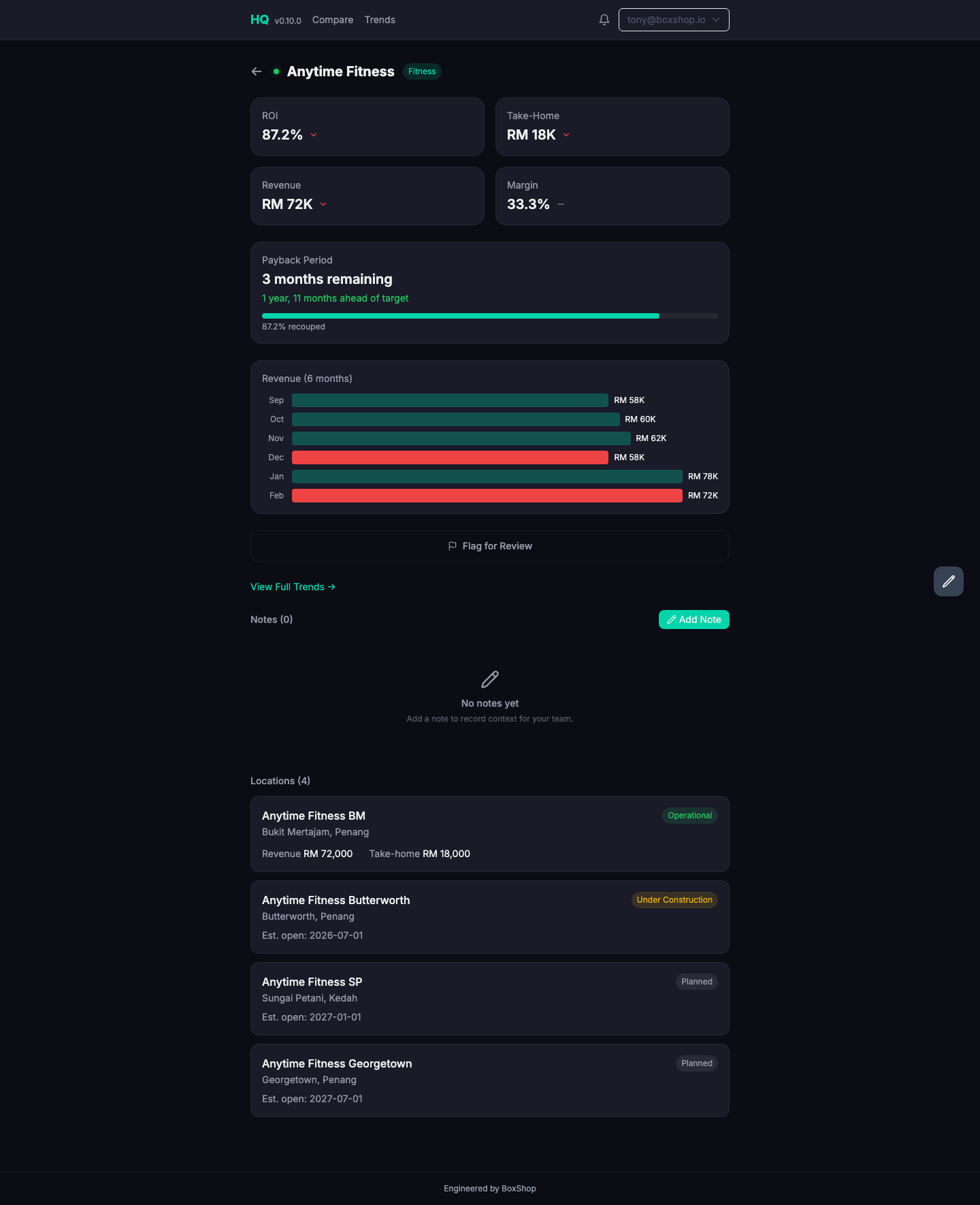Click the red down-trend arrow beside ROI
This screenshot has width=980, height=1205.
coord(314,135)
